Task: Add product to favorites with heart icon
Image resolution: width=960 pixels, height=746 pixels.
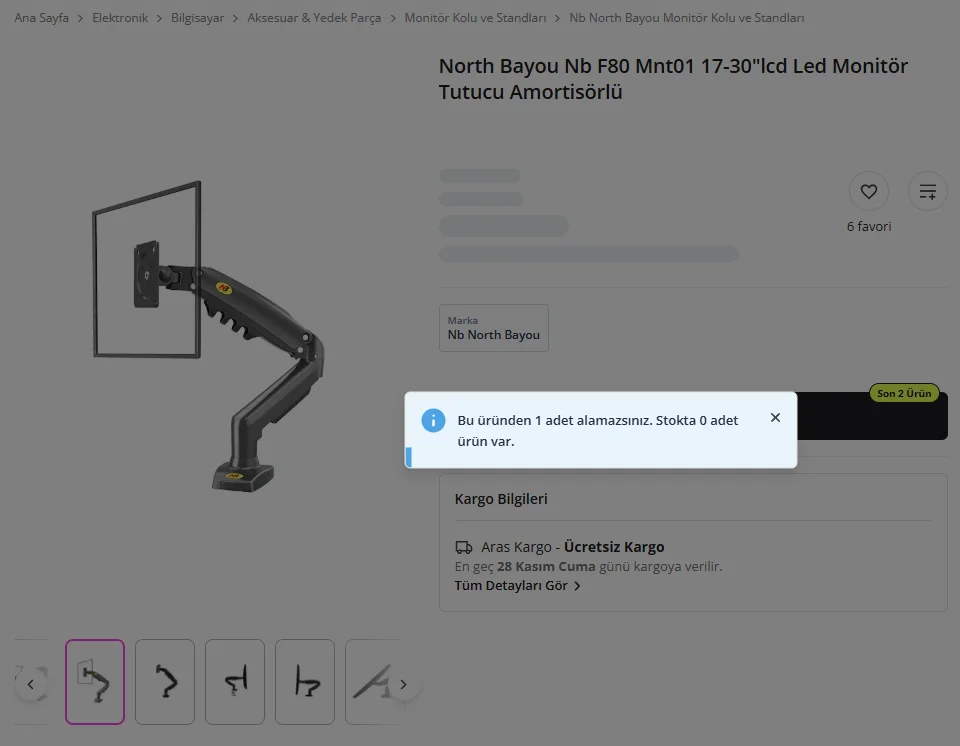Action: [x=868, y=191]
